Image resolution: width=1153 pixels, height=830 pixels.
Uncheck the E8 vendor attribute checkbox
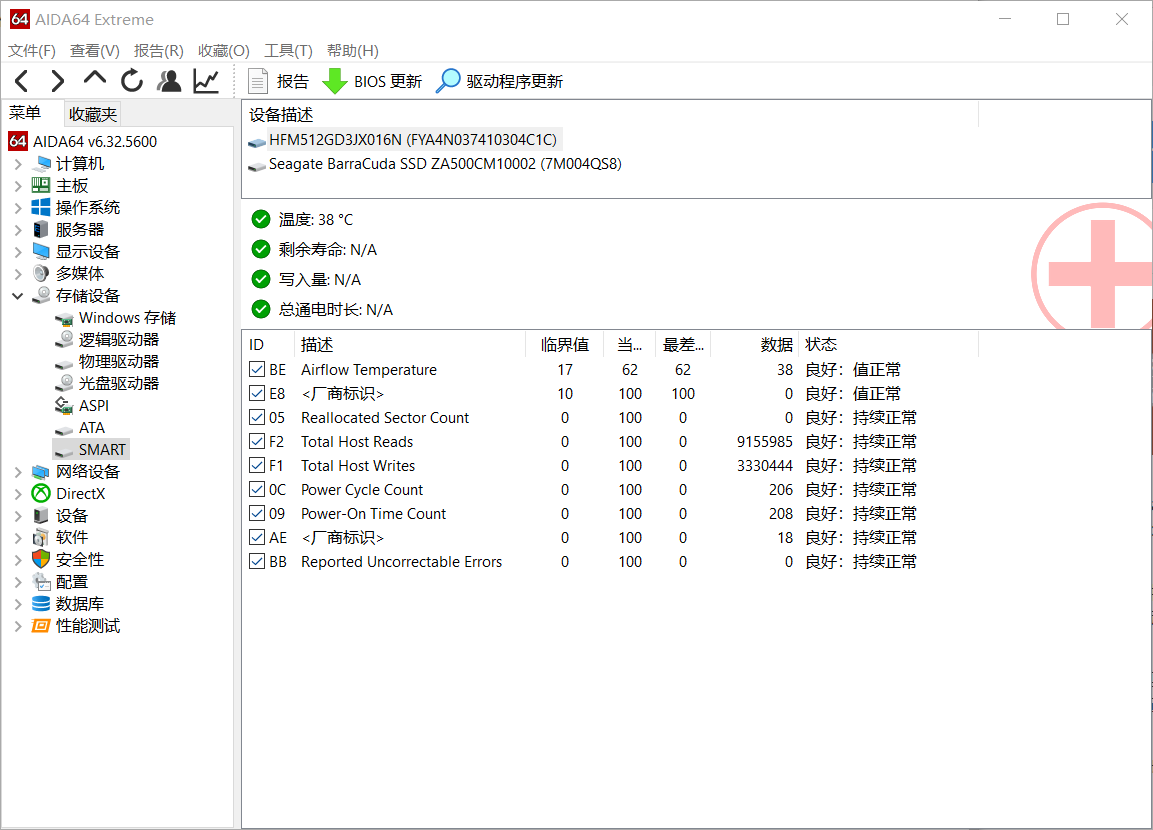pyautogui.click(x=257, y=393)
